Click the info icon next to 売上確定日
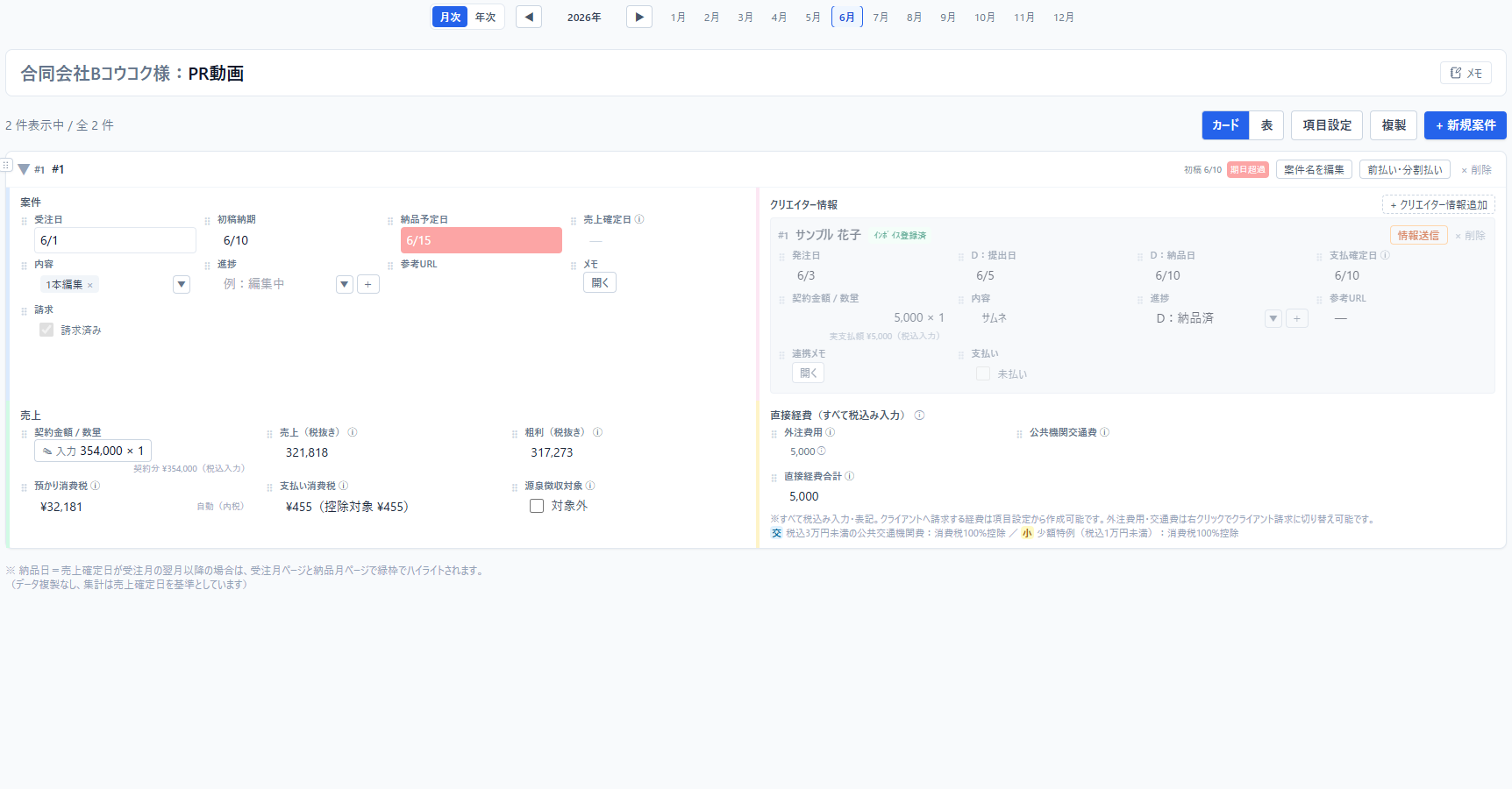 click(x=639, y=219)
